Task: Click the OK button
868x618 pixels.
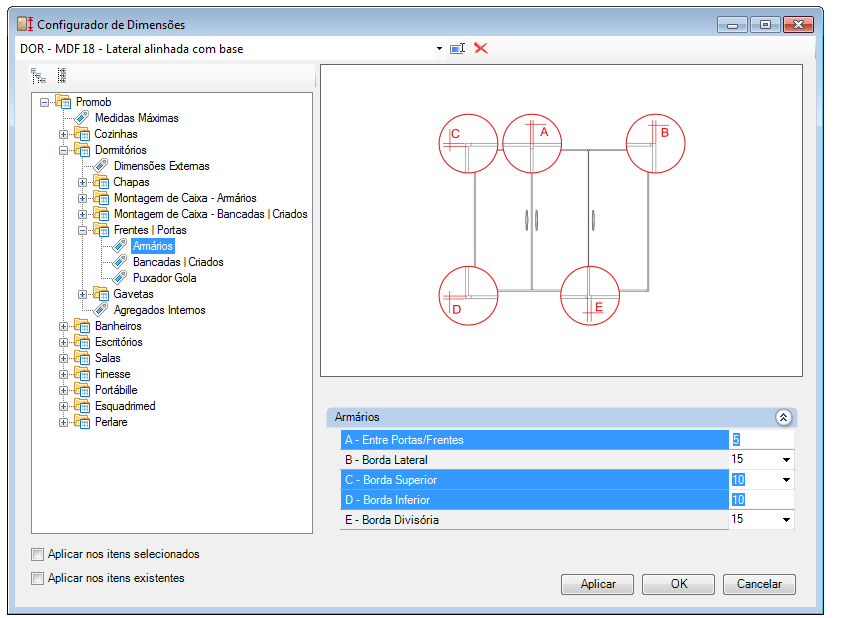Action: coord(678,584)
